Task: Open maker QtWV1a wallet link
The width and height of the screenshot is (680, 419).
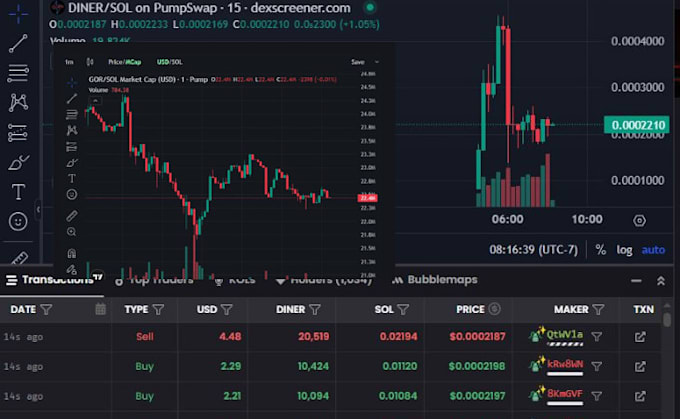Action: pos(565,334)
